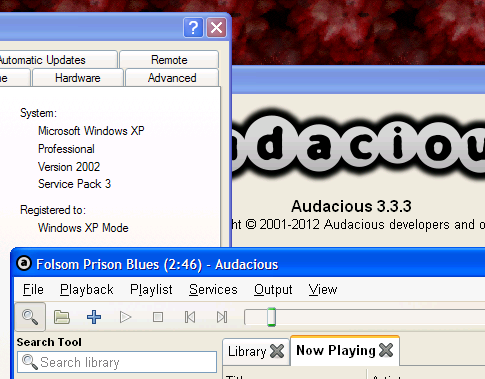The width and height of the screenshot is (485, 379).
Task: Click the Audacious logo icon in title bar
Action: (x=24, y=264)
